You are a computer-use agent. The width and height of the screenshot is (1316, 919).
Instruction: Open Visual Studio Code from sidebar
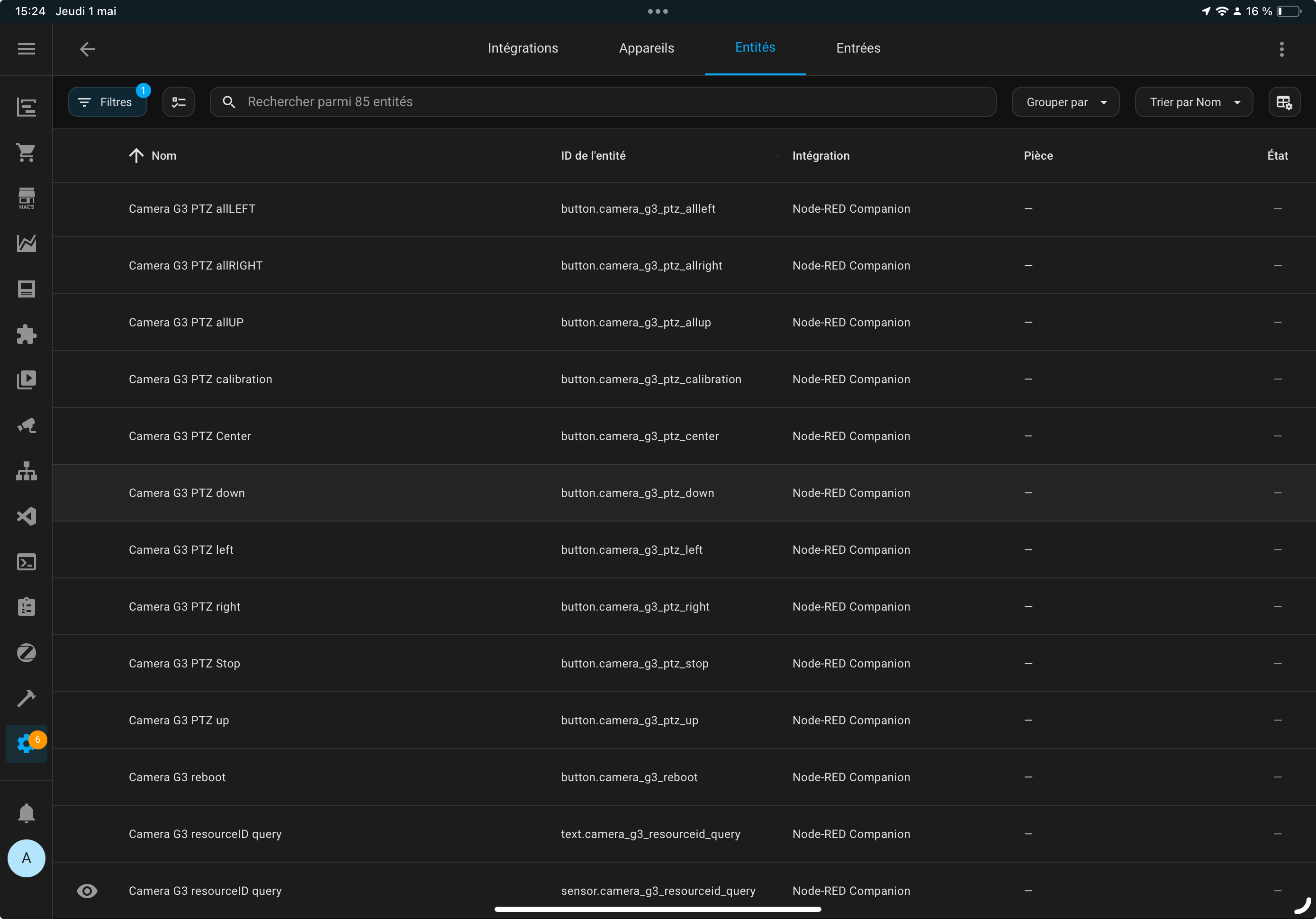pos(27,516)
